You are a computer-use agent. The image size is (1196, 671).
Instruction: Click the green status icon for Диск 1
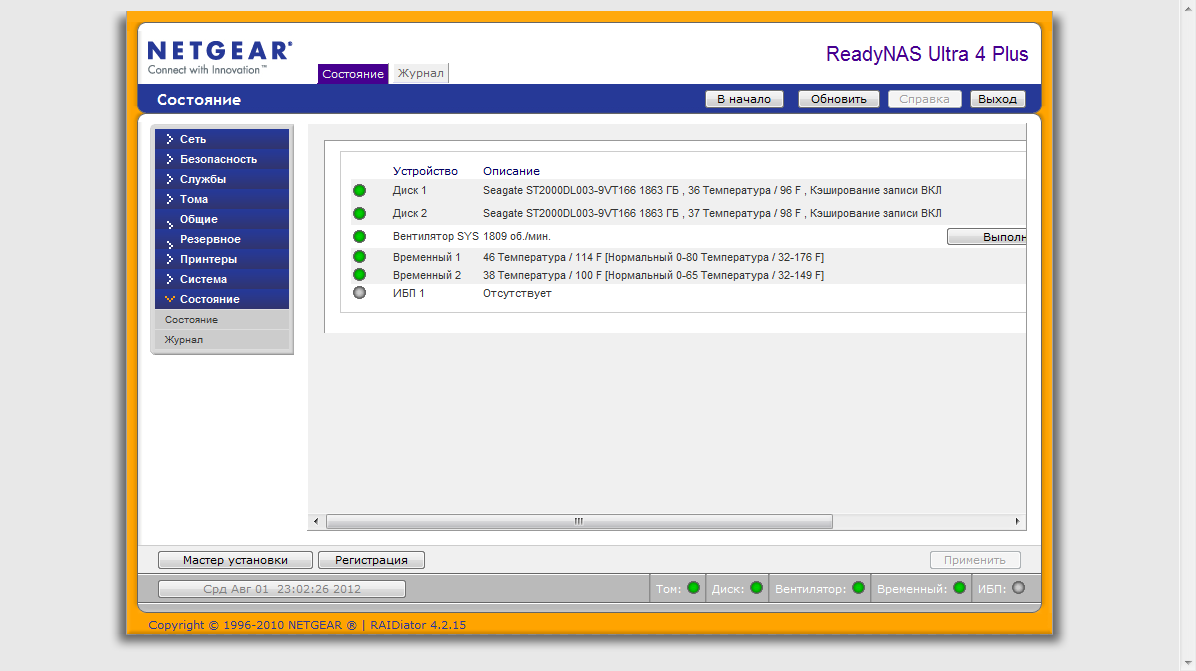click(x=359, y=191)
